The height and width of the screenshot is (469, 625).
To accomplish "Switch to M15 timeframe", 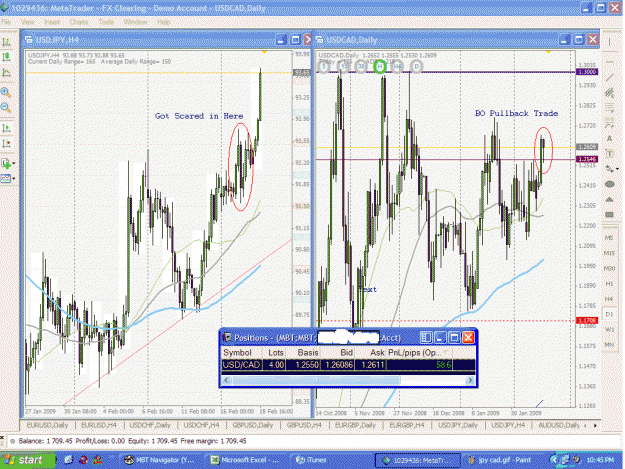I will point(609,253).
